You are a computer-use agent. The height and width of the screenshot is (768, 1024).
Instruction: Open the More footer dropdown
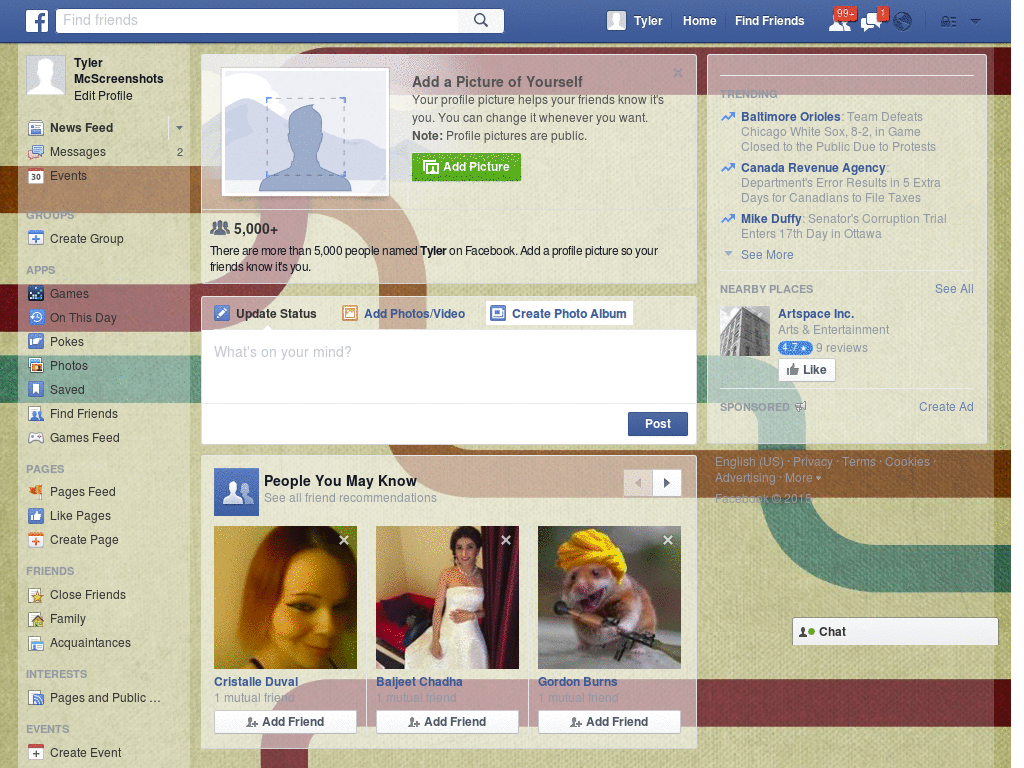pyautogui.click(x=803, y=478)
